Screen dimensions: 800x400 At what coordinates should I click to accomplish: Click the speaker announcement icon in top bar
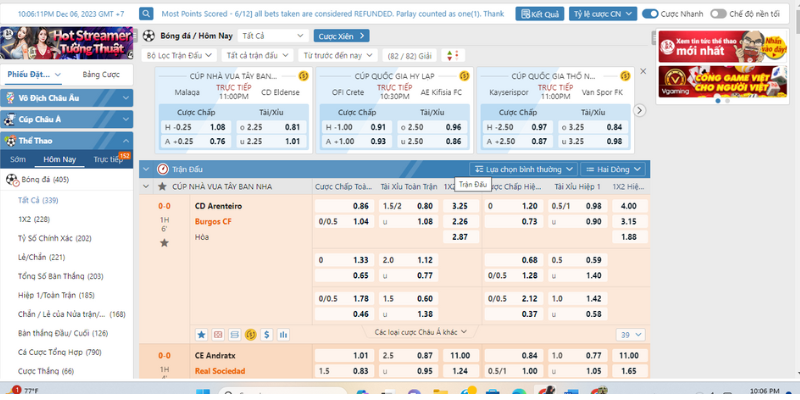tap(147, 15)
